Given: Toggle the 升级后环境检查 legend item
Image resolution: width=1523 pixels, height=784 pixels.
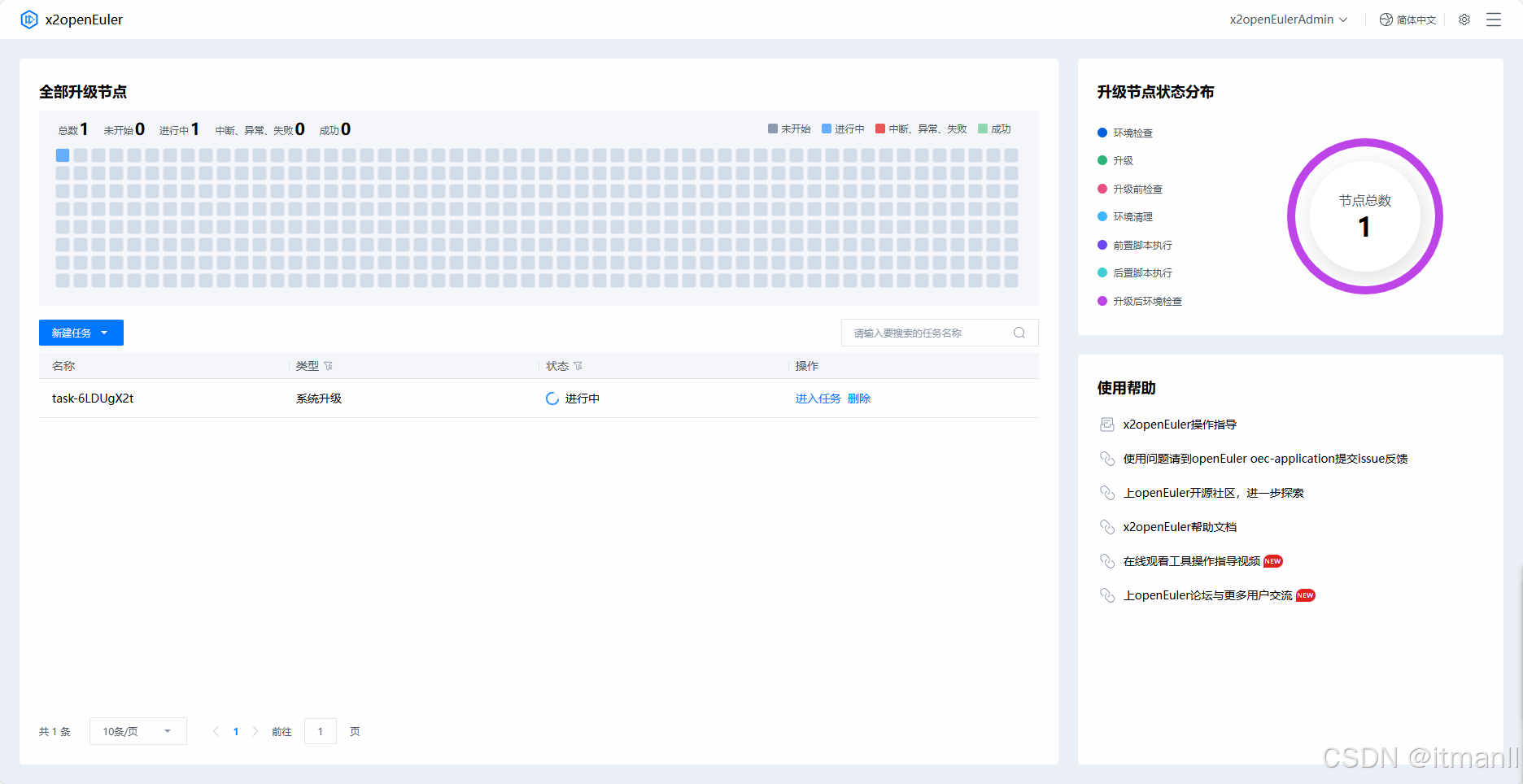Looking at the screenshot, I should point(1140,301).
